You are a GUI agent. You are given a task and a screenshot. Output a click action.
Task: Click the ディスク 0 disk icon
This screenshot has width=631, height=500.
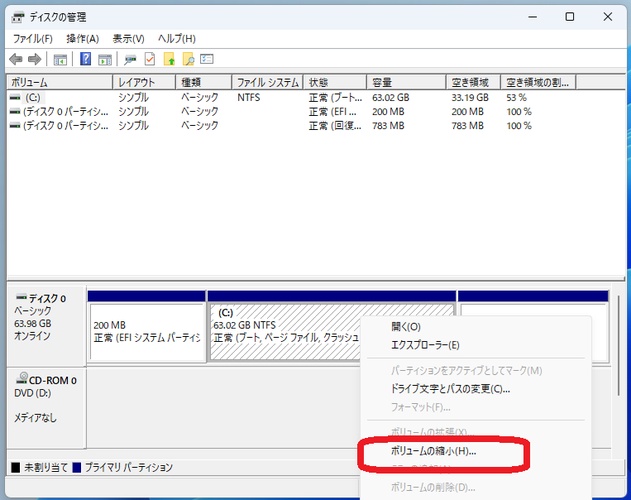pos(21,298)
